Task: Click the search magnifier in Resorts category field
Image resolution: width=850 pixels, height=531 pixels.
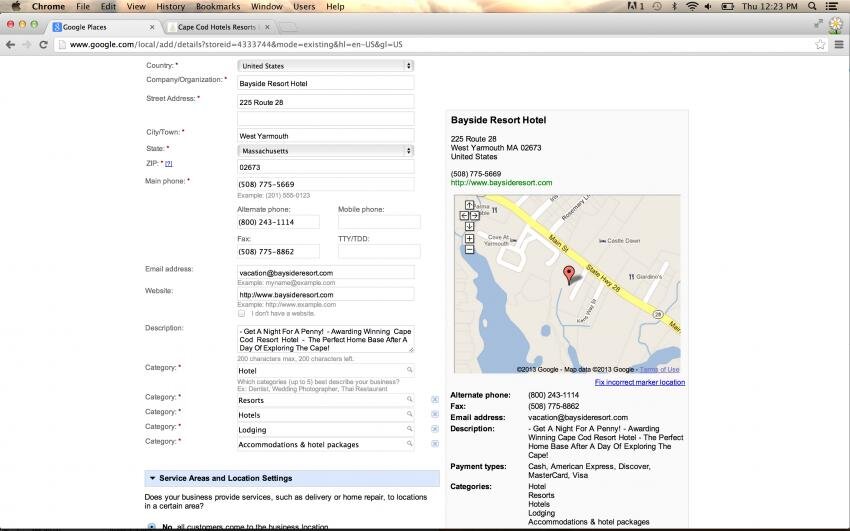Action: point(410,399)
